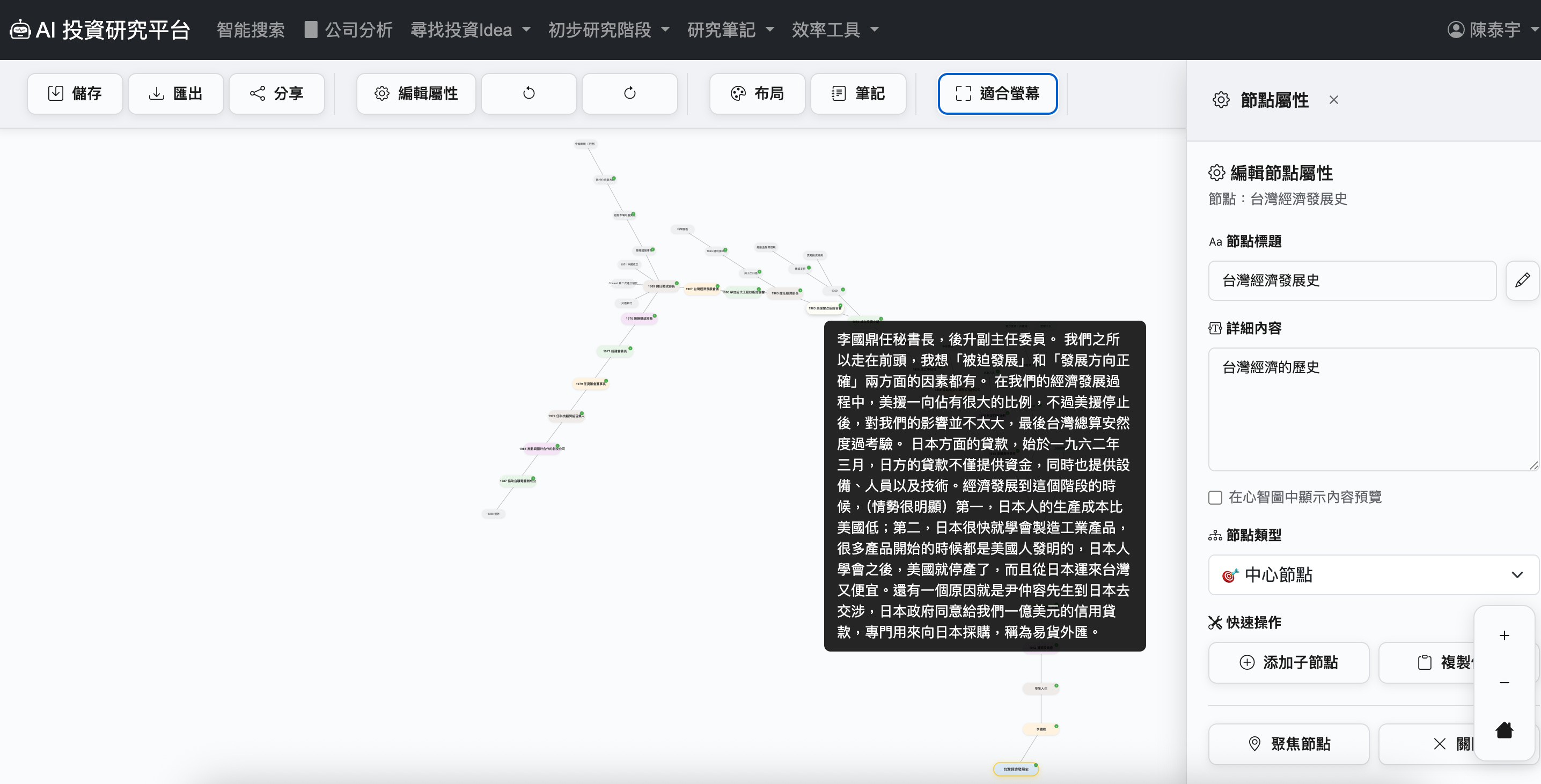Image resolution: width=1541 pixels, height=784 pixels.
Task: Click the 聚焦節點 button
Action: (x=1288, y=743)
